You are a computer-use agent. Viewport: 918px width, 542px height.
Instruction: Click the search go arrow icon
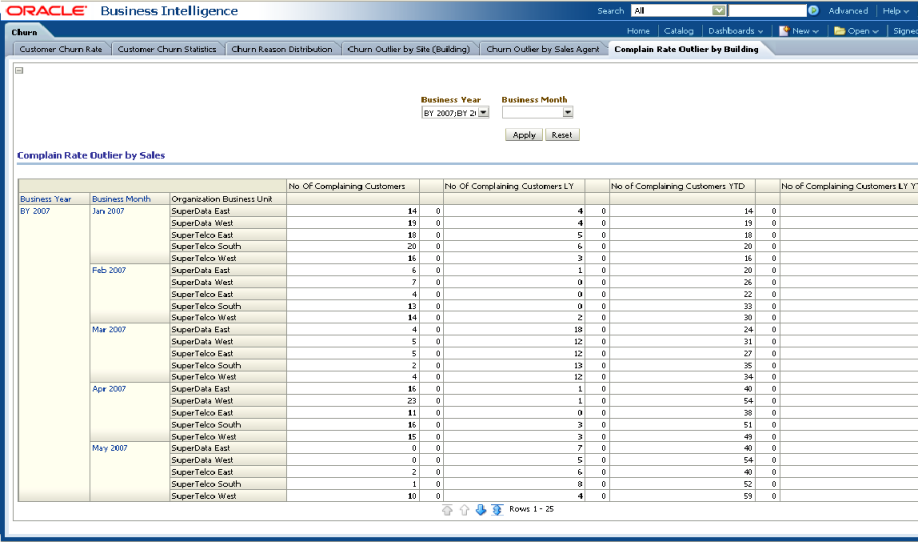813,11
